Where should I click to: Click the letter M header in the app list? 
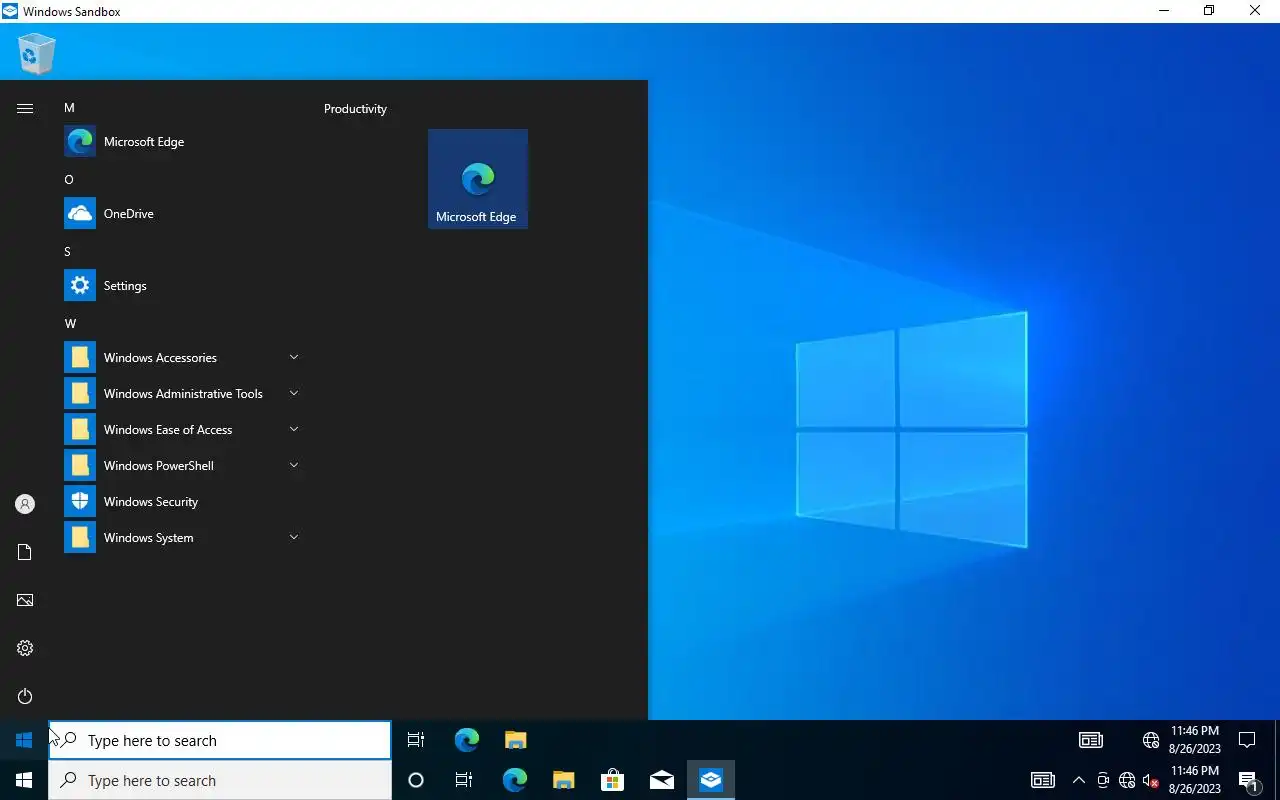click(69, 108)
